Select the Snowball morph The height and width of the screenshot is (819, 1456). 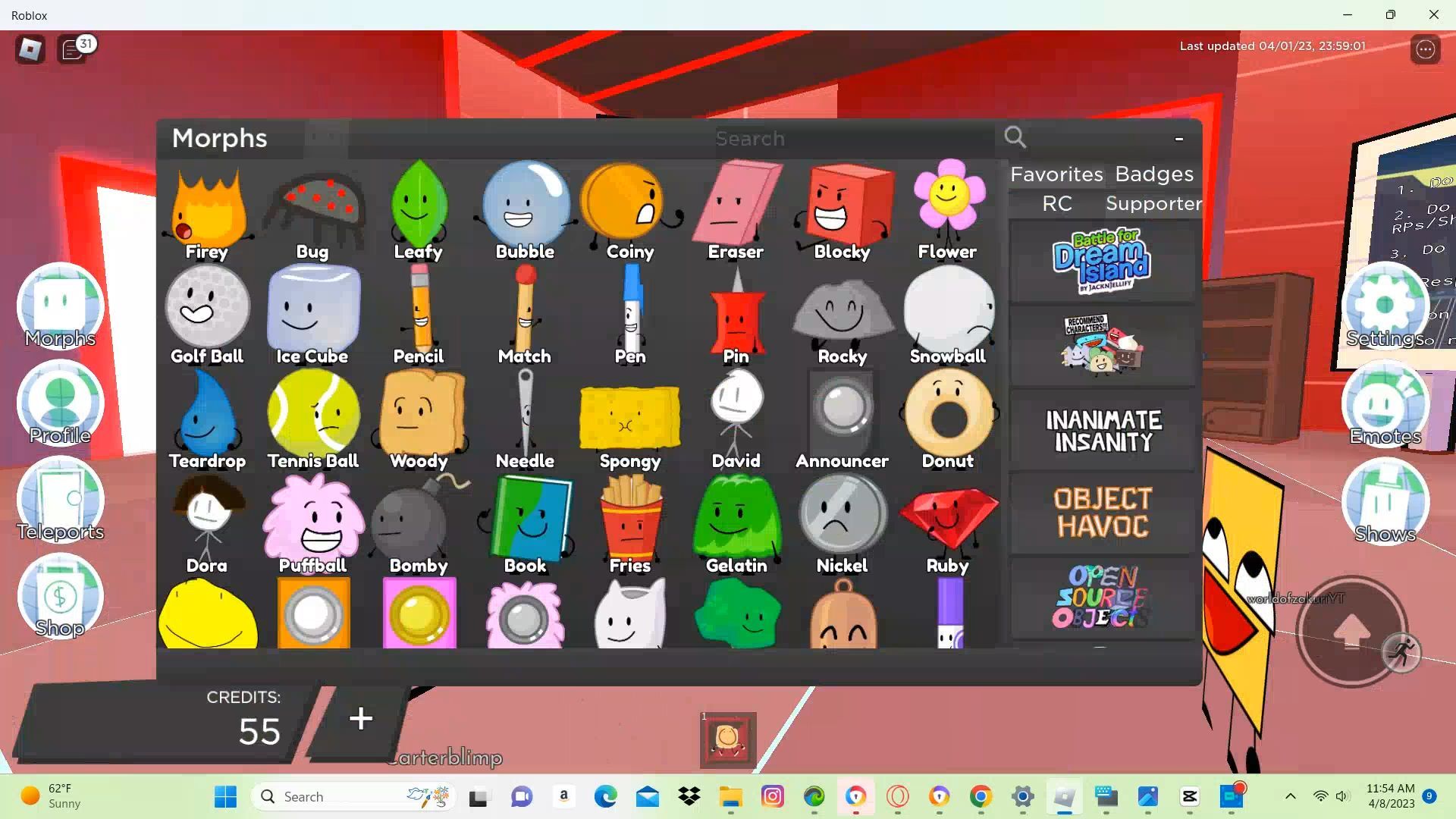point(948,315)
